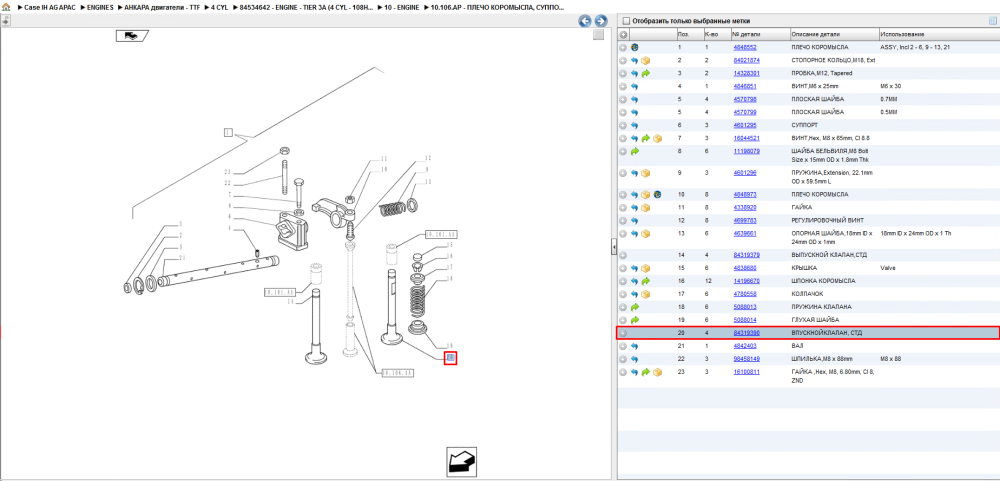Select 'ОПОРНАЯ ШАЙБА,18mm ID x' description text
The image size is (1000, 481).
tap(831, 233)
